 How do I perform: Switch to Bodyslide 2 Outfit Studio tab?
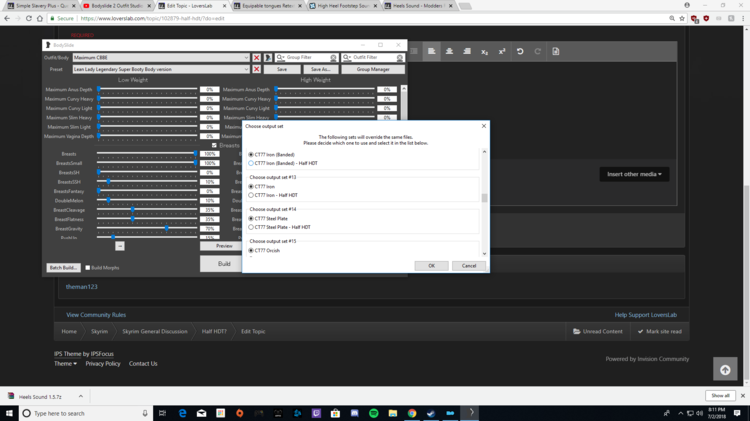click(x=116, y=6)
